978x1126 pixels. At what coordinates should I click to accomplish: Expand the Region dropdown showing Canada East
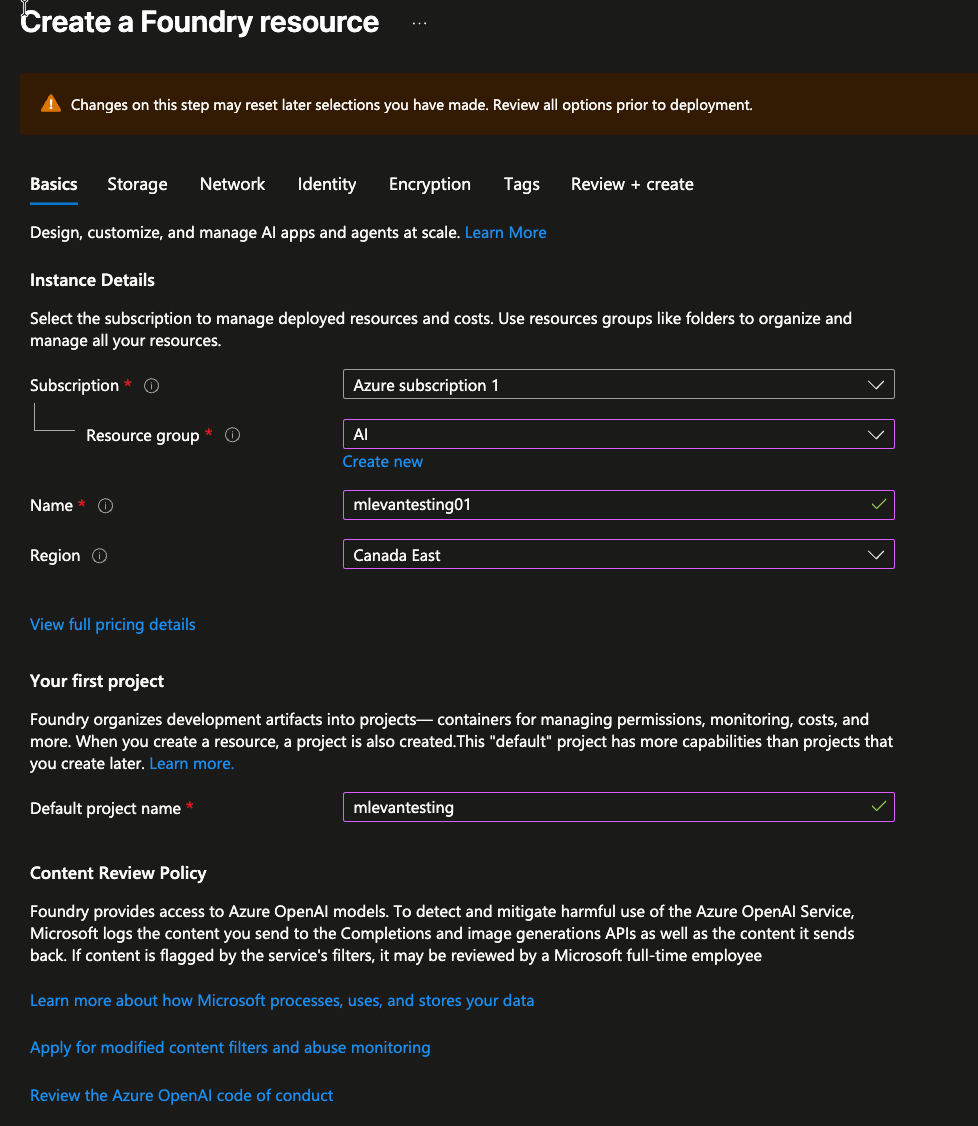[618, 555]
